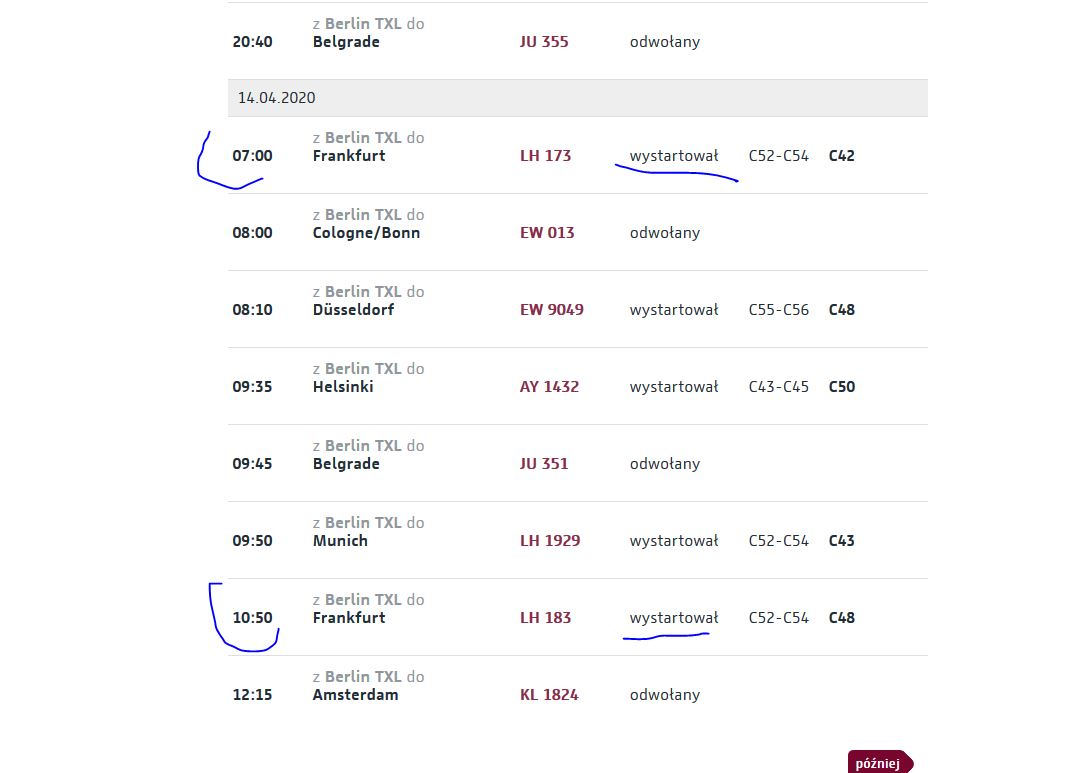
Task: Click the 'później' button
Action: click(880, 763)
